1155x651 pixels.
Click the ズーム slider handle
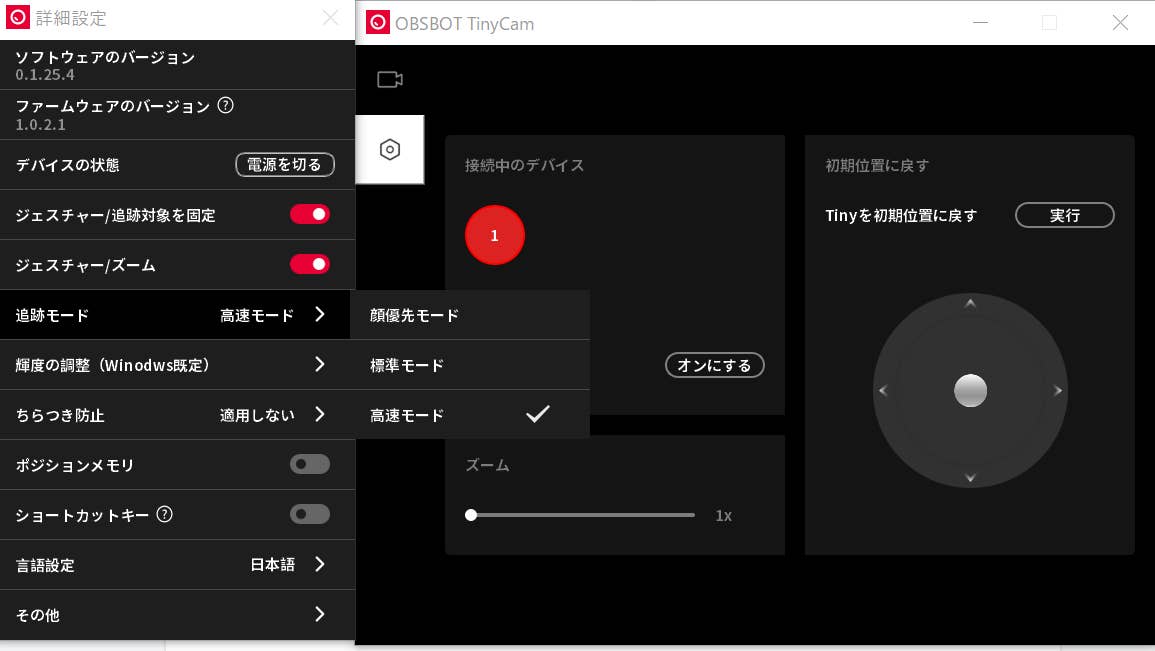click(471, 515)
